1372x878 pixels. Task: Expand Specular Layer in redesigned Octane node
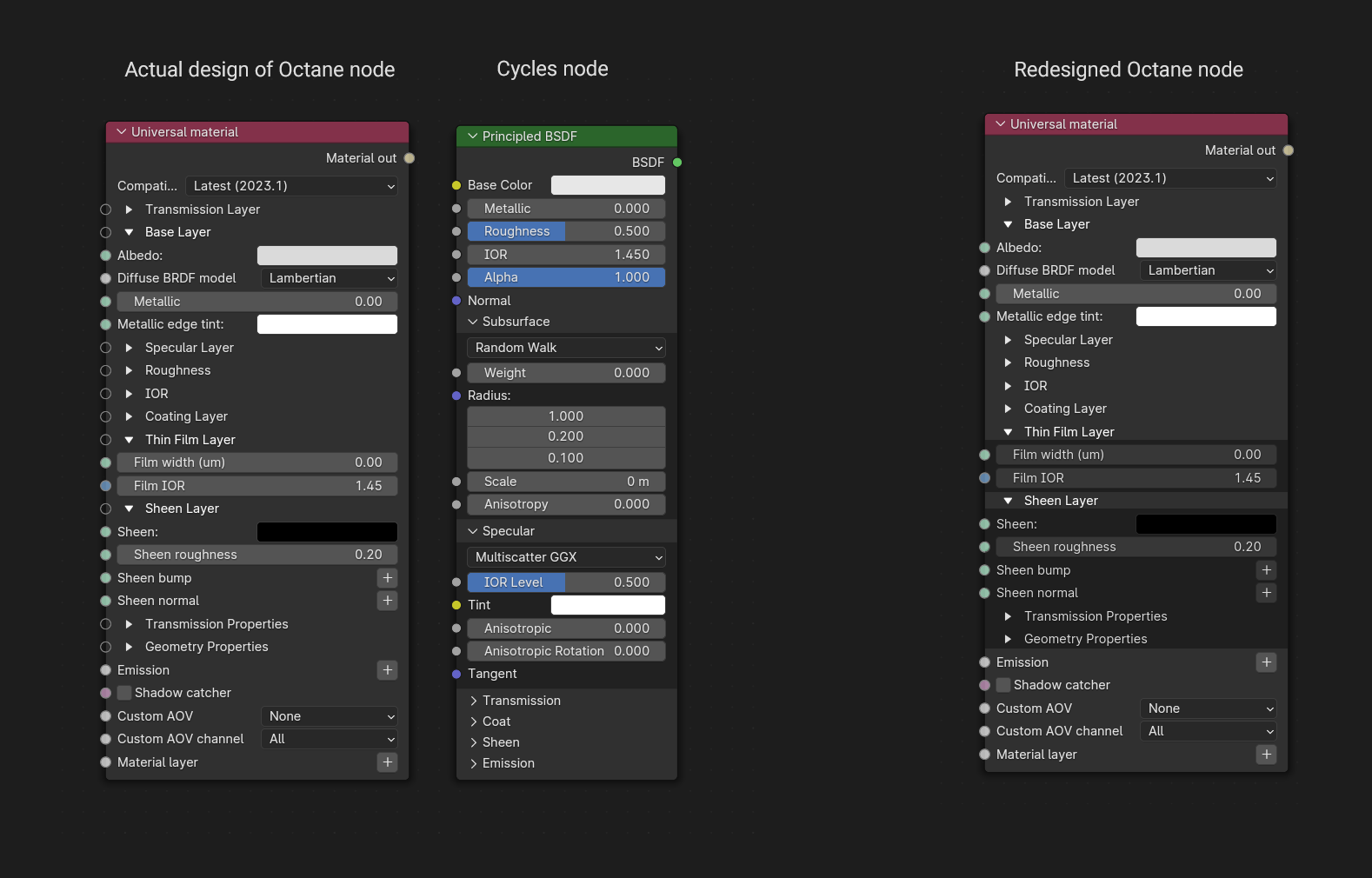click(1008, 340)
